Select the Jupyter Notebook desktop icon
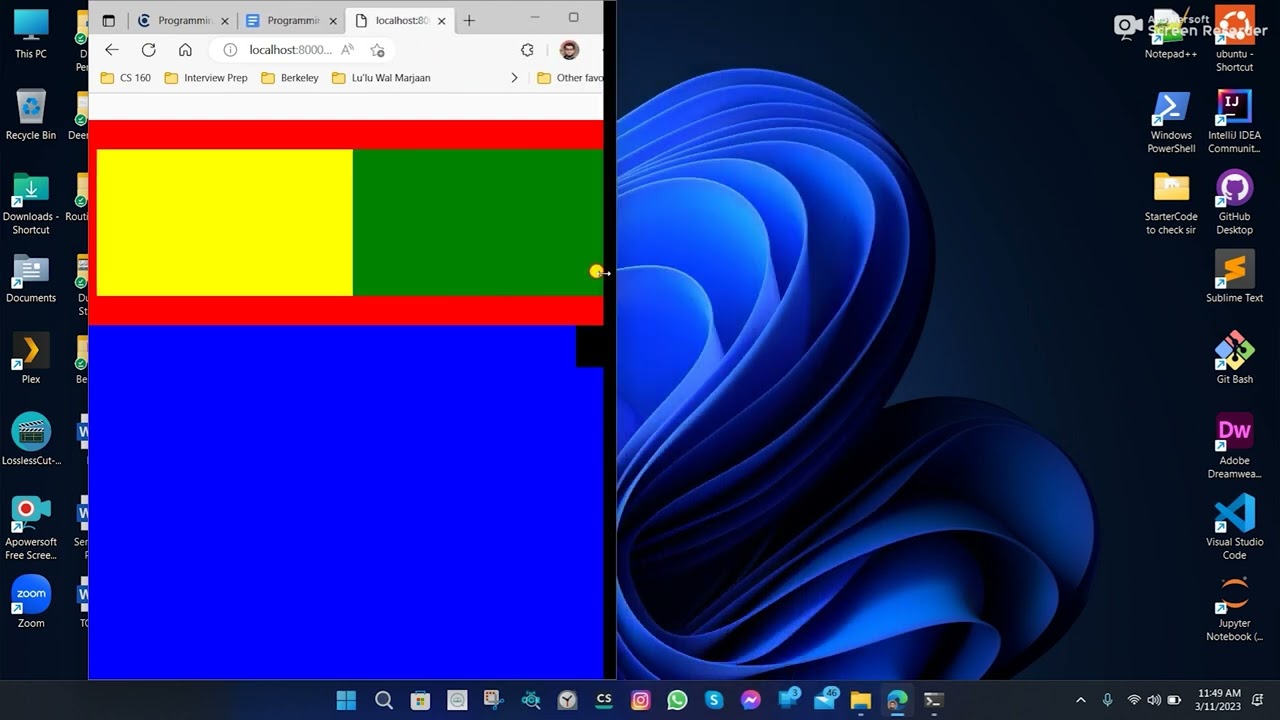 (x=1234, y=610)
